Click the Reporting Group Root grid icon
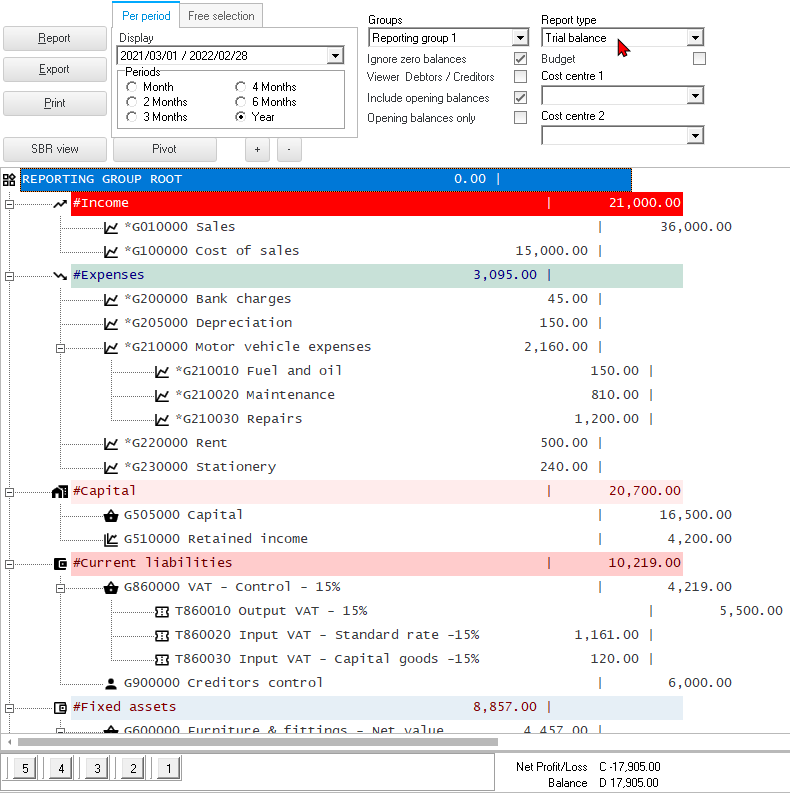This screenshot has height=796, width=790. point(9,180)
